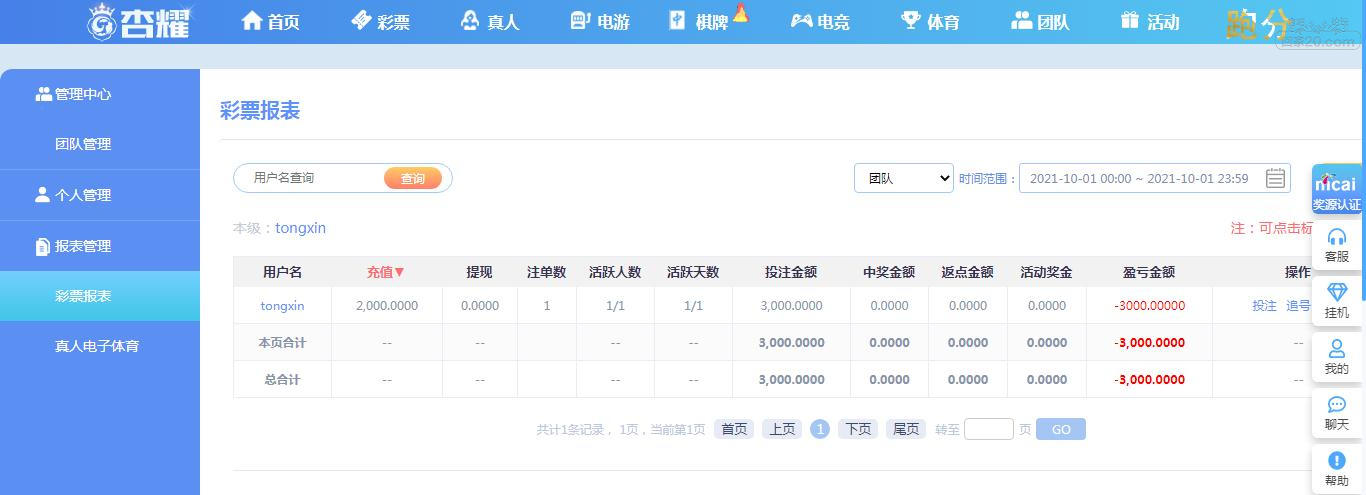Viewport: 1366px width, 495px height.
Task: Focus the 用户名查询 search field
Action: pyautogui.click(x=310, y=178)
